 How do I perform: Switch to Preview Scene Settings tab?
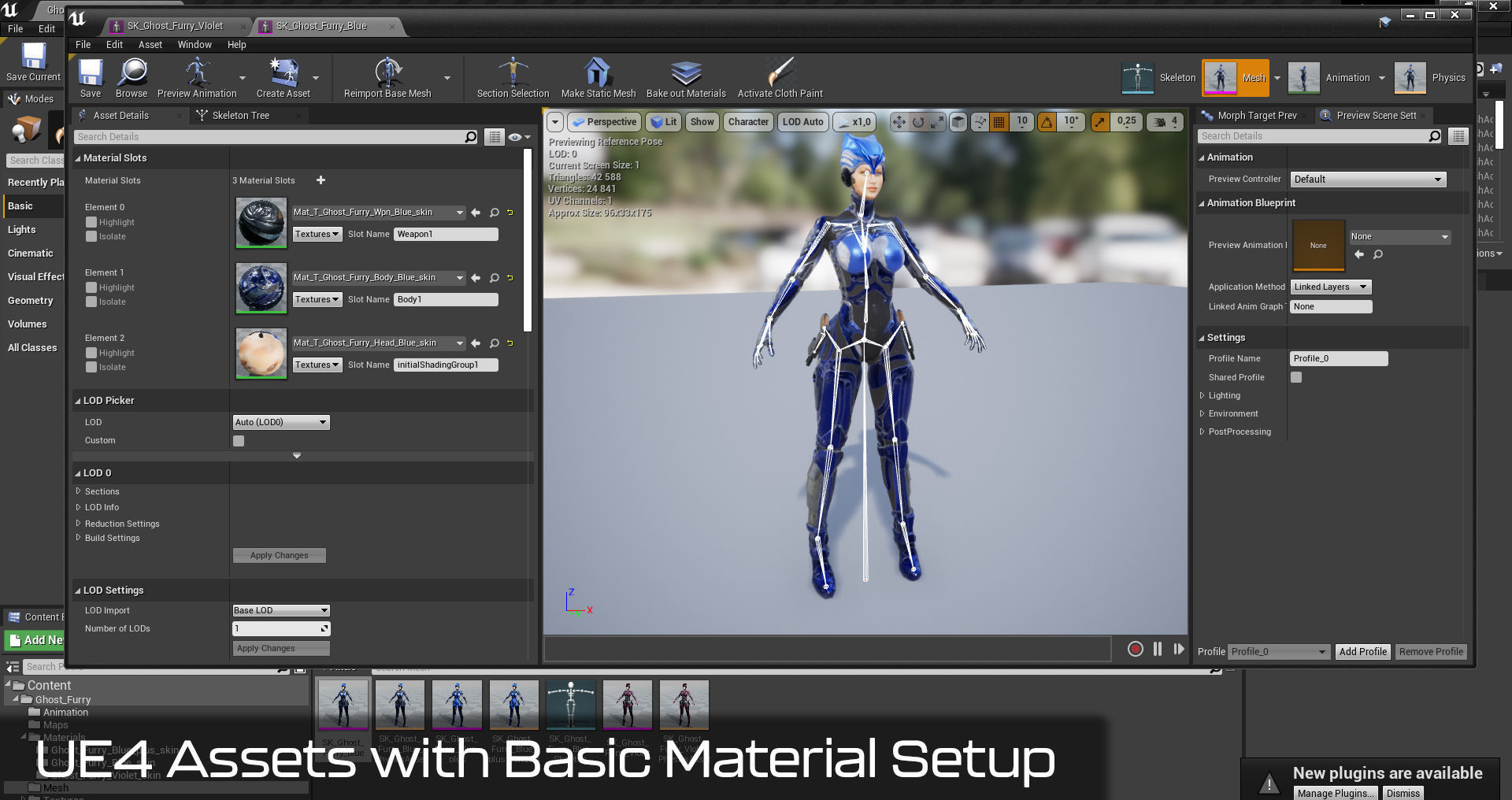click(x=1376, y=116)
